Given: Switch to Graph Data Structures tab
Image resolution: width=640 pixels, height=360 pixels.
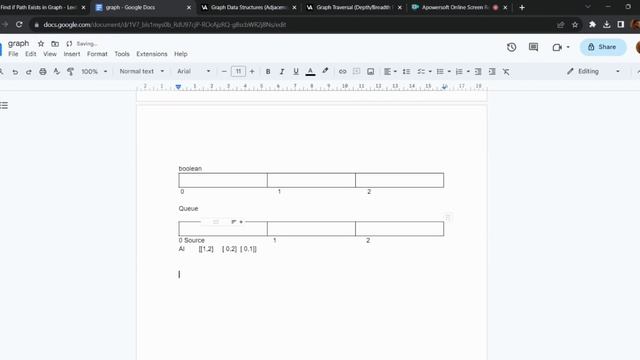Looking at the screenshot, I should point(249,7).
